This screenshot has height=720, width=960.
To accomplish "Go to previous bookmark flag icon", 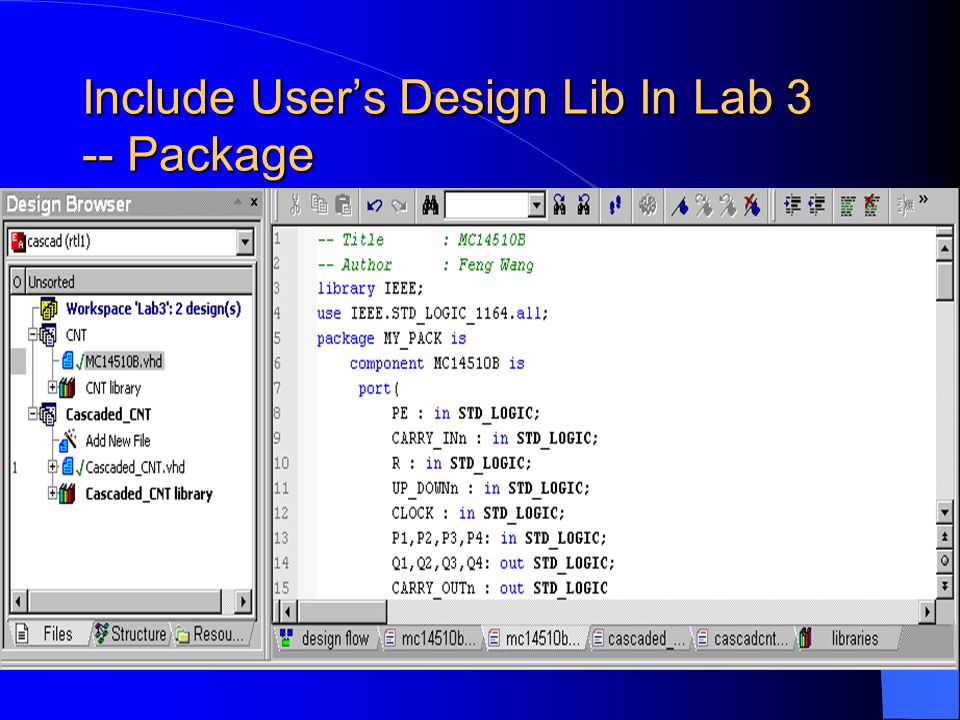I will click(728, 206).
